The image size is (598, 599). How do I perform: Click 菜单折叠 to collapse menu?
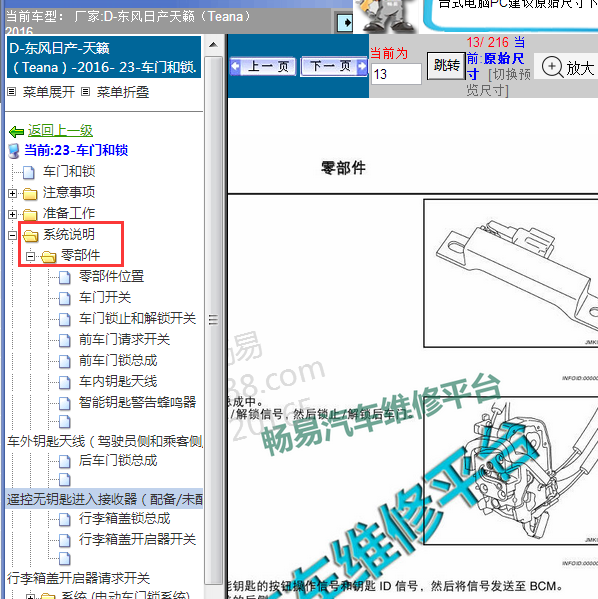[123, 92]
